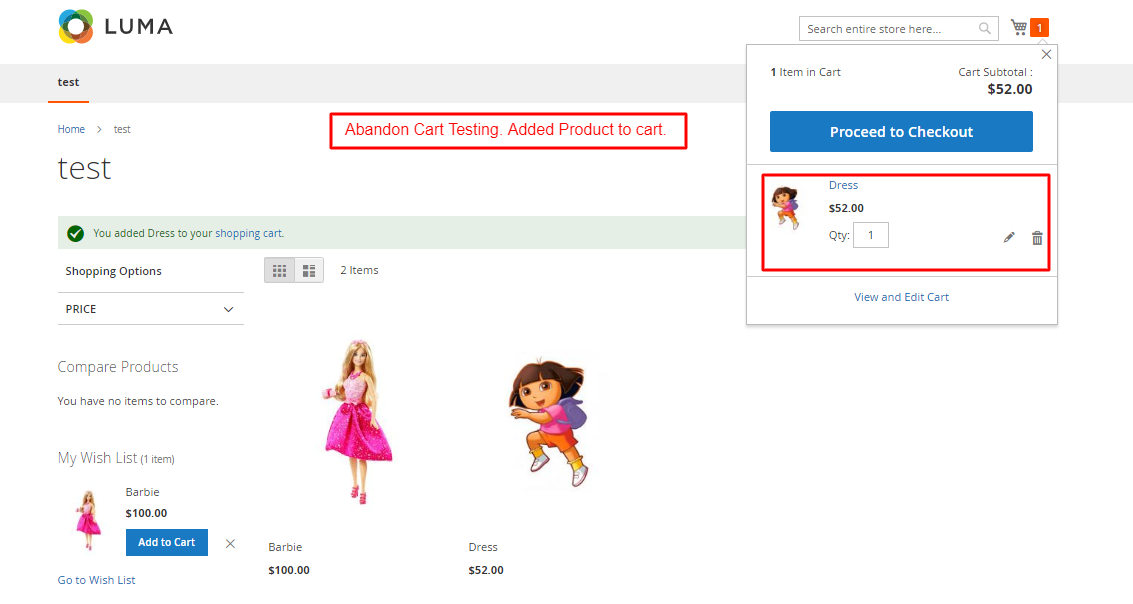Viewport: 1133px width, 604px height.
Task: Open Dress product name in product grid
Action: pyautogui.click(x=483, y=547)
